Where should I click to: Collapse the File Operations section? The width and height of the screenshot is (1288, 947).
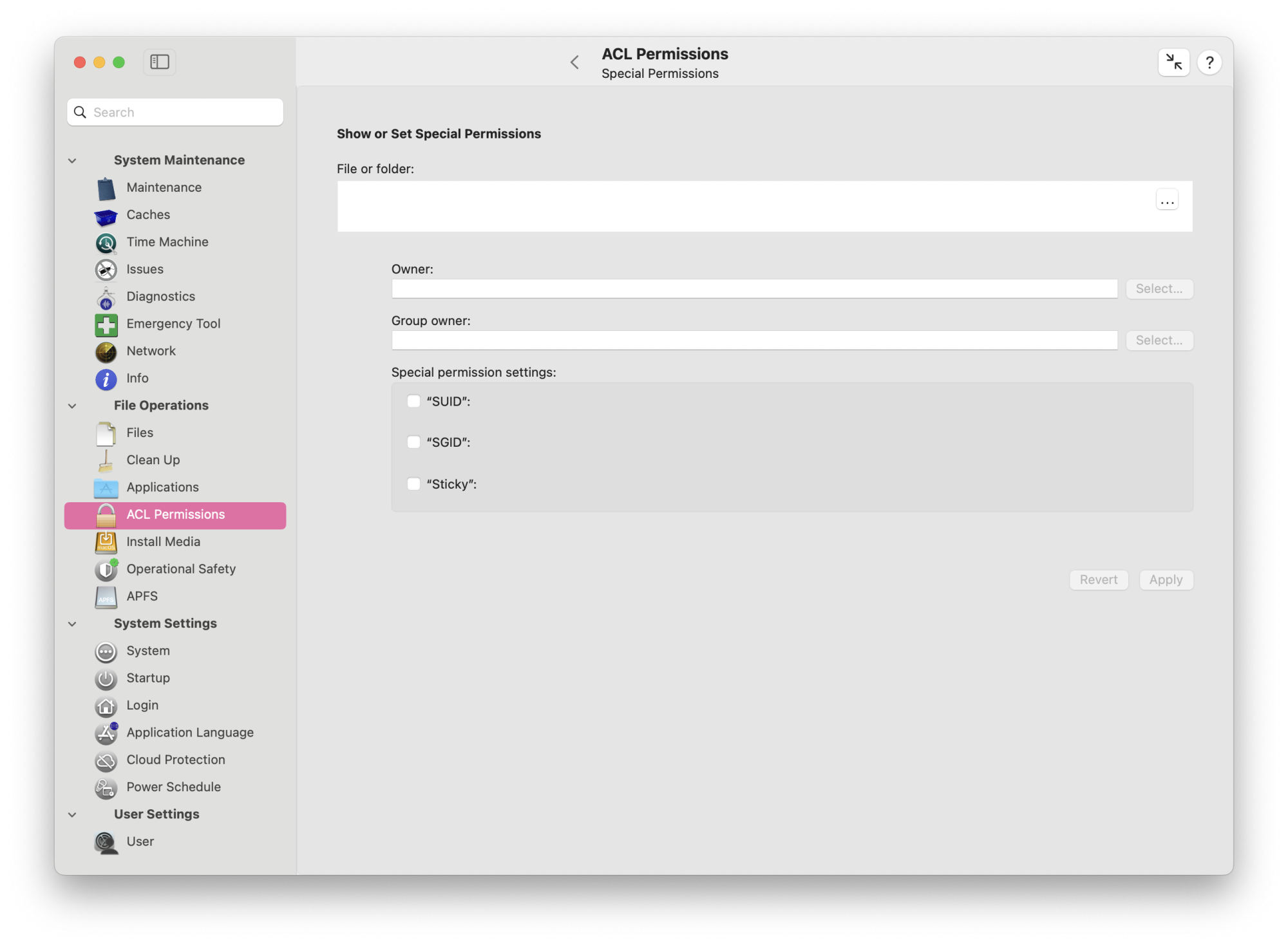coord(72,406)
